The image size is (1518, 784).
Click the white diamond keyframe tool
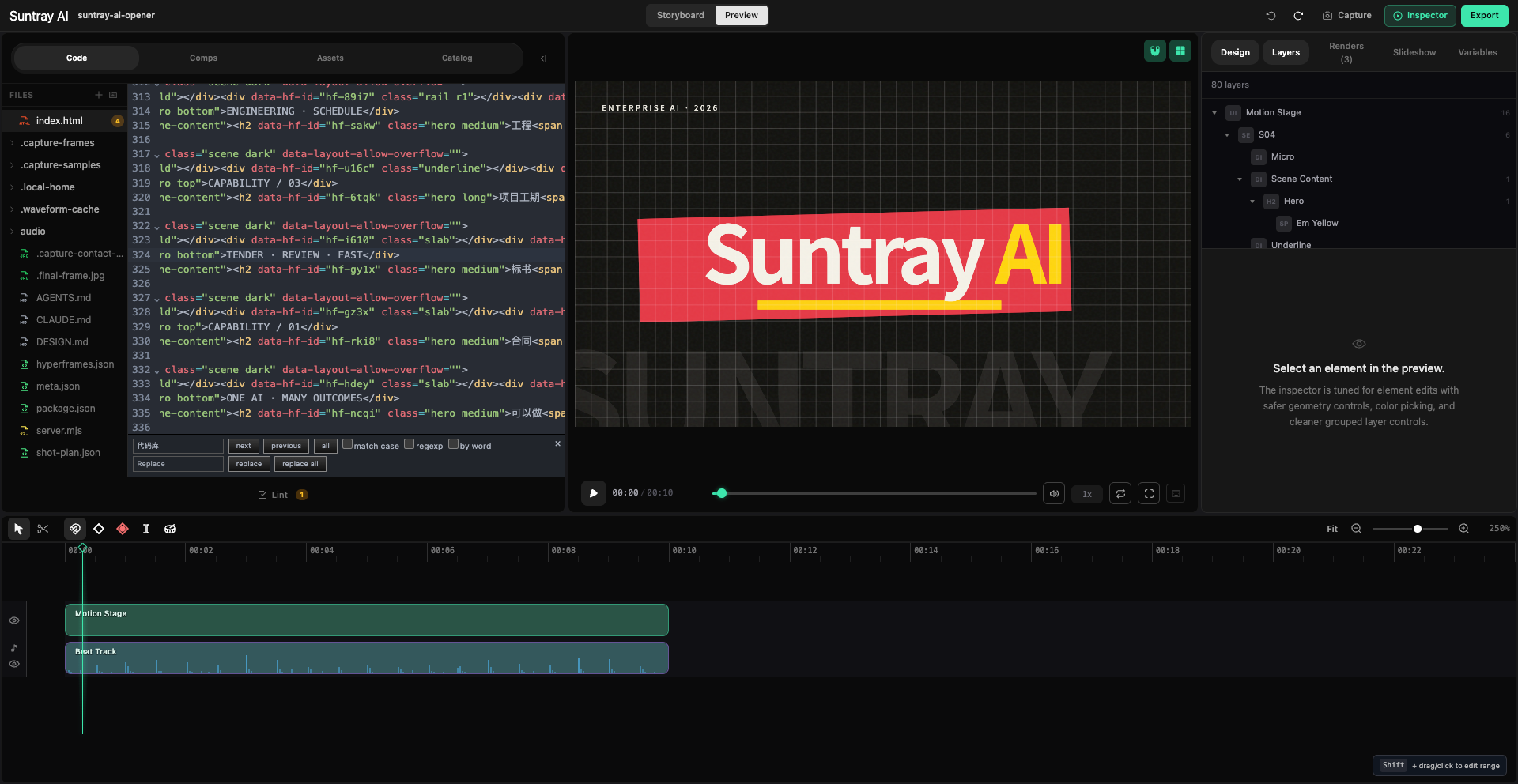click(x=99, y=529)
